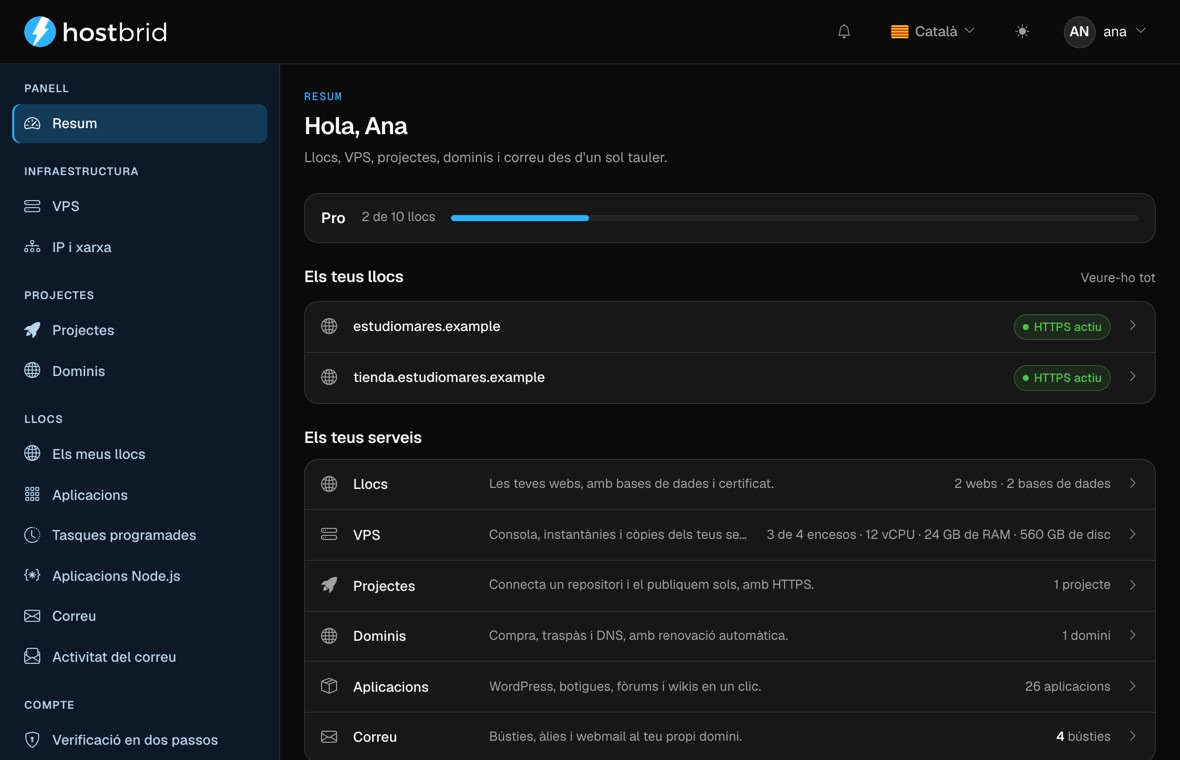Click the Aplicacions Node.js icon
This screenshot has width=1180, height=760.
point(32,576)
